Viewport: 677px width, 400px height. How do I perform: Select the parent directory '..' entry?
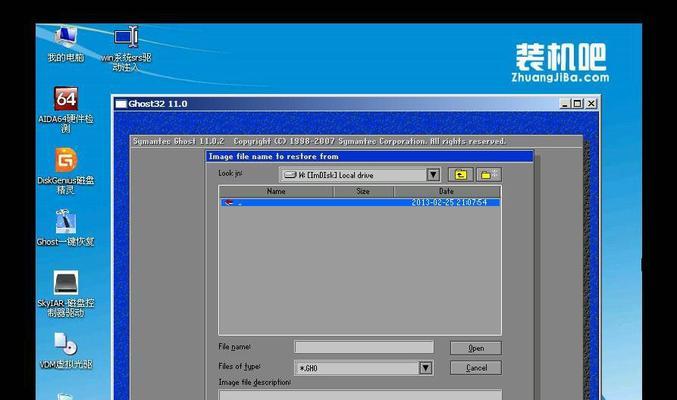360,202
